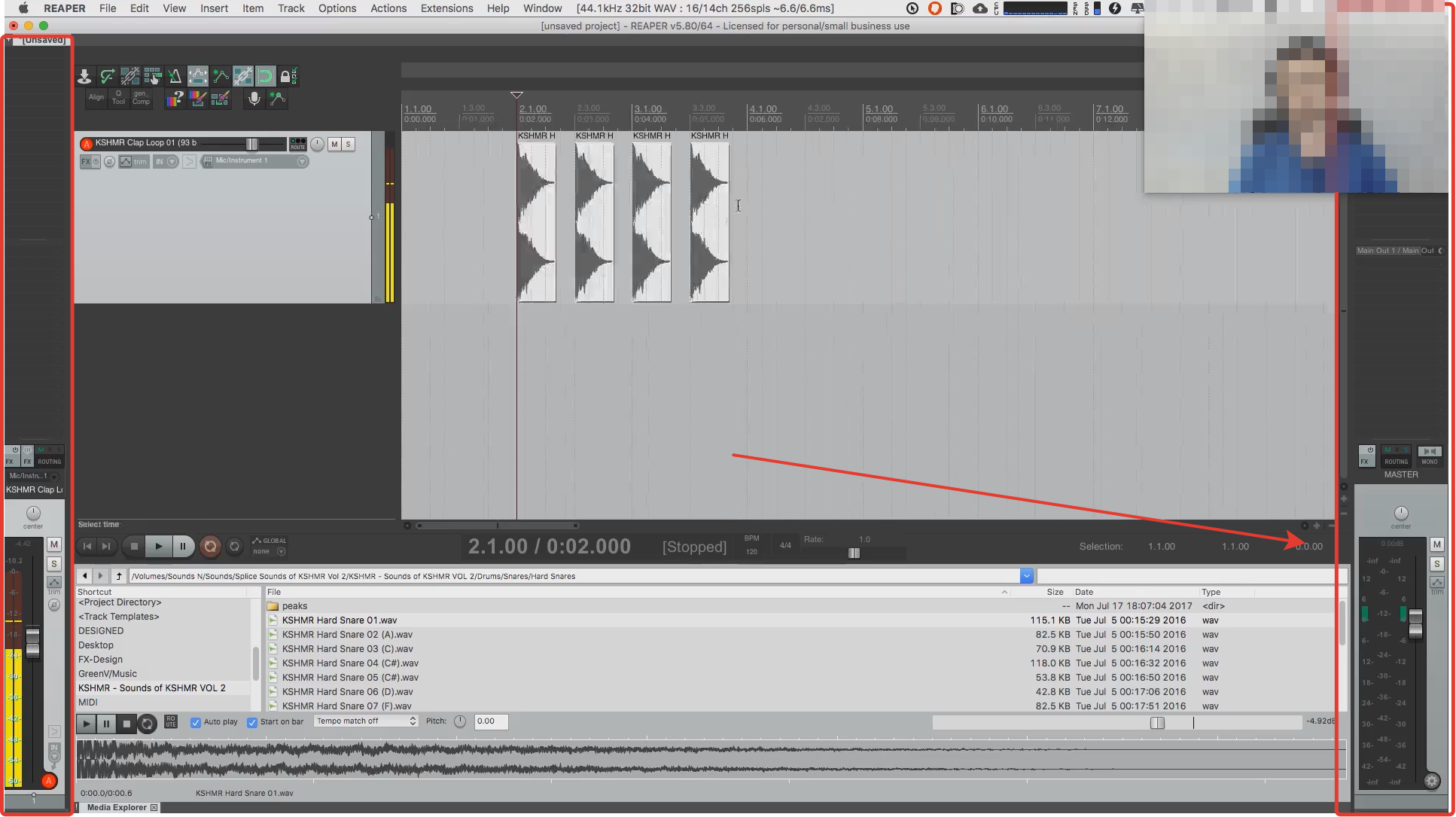Sort Media Explorer files by Size column
The height and width of the screenshot is (817, 1456).
pos(1054,592)
